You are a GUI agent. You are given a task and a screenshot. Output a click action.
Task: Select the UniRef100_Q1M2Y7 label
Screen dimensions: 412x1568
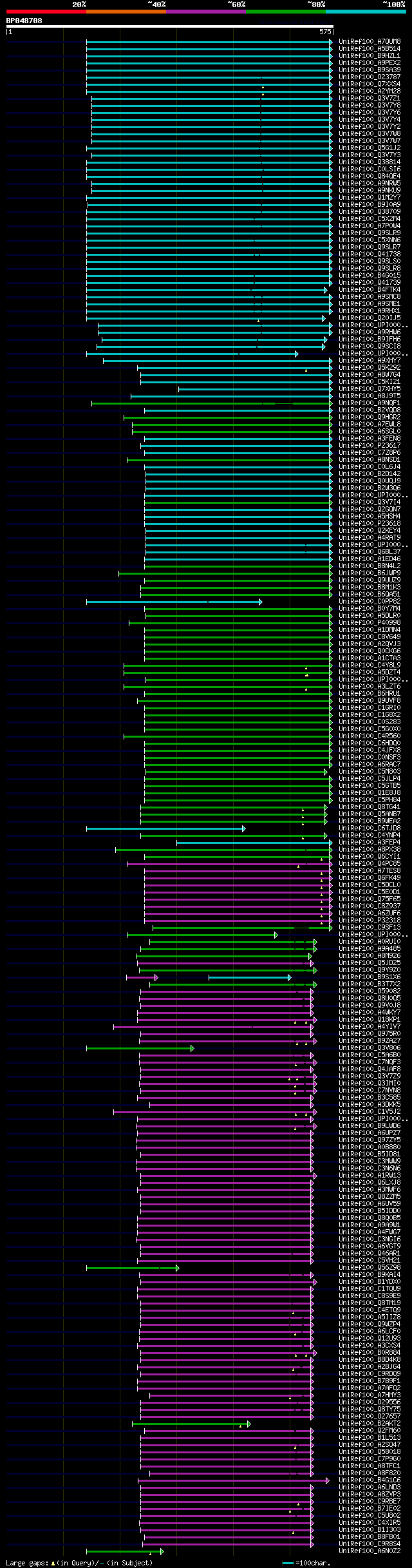(x=370, y=198)
